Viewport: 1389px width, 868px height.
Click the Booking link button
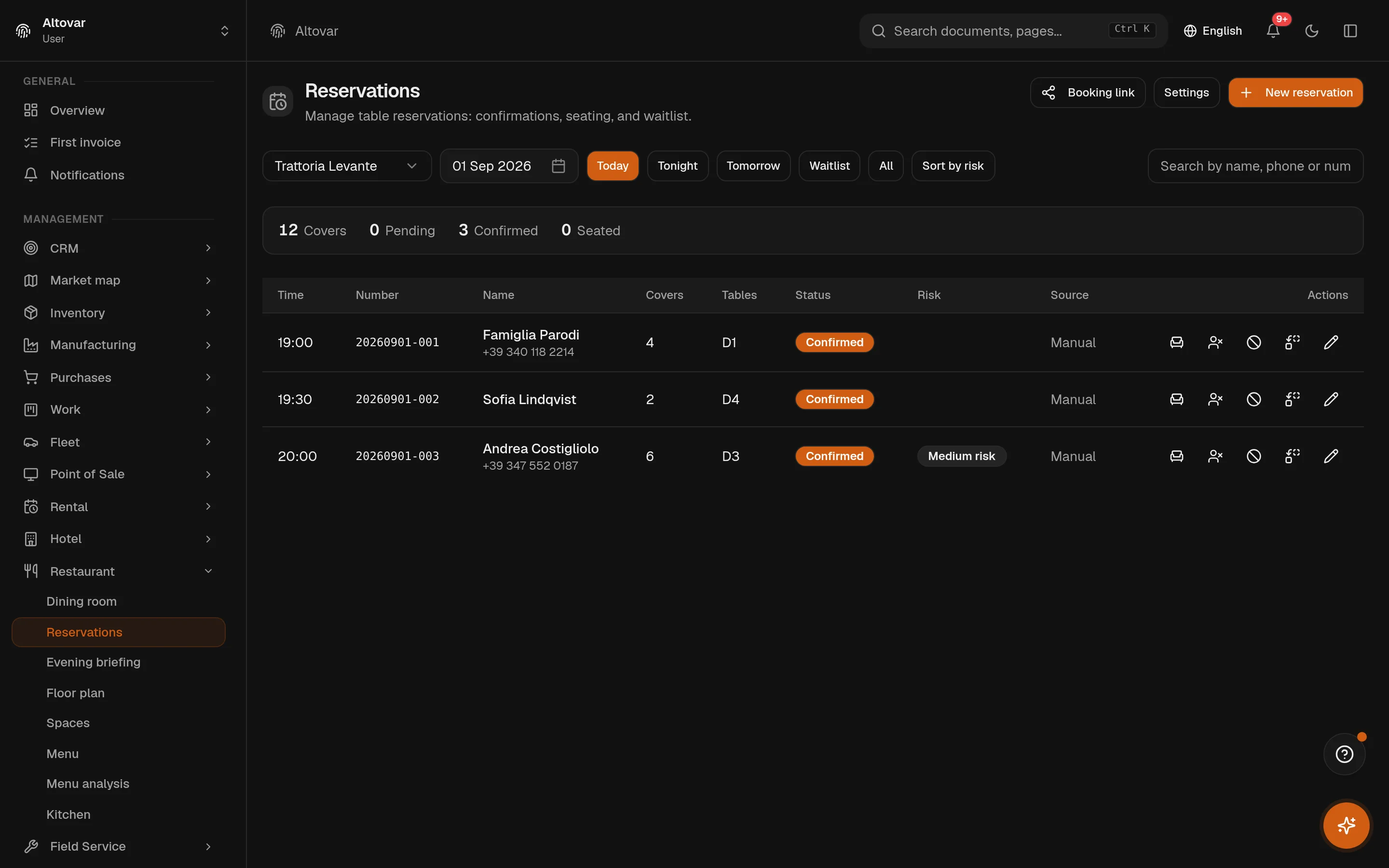[1088, 93]
